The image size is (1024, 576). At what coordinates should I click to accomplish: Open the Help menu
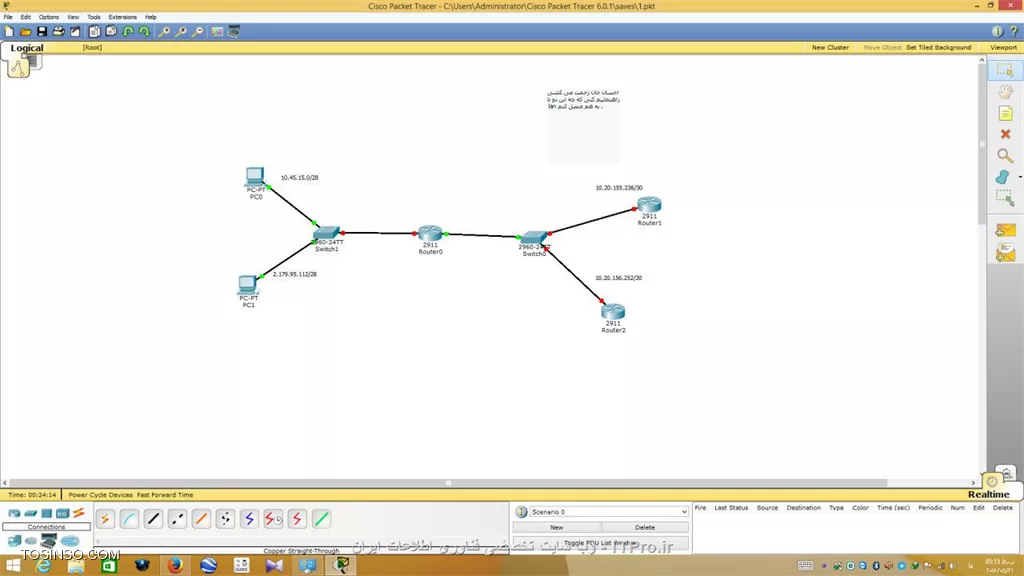pos(151,17)
